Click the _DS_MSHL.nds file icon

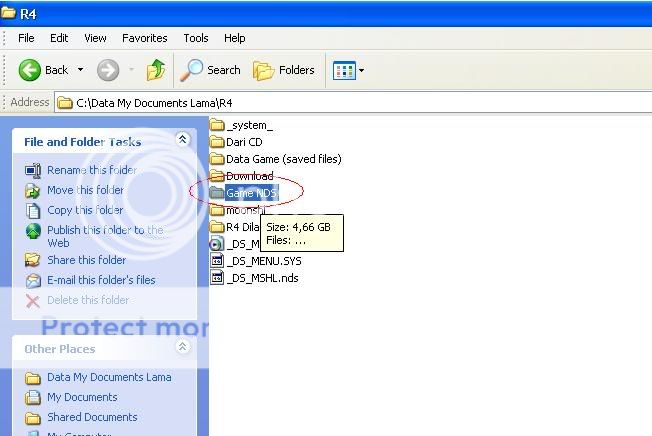click(217, 278)
